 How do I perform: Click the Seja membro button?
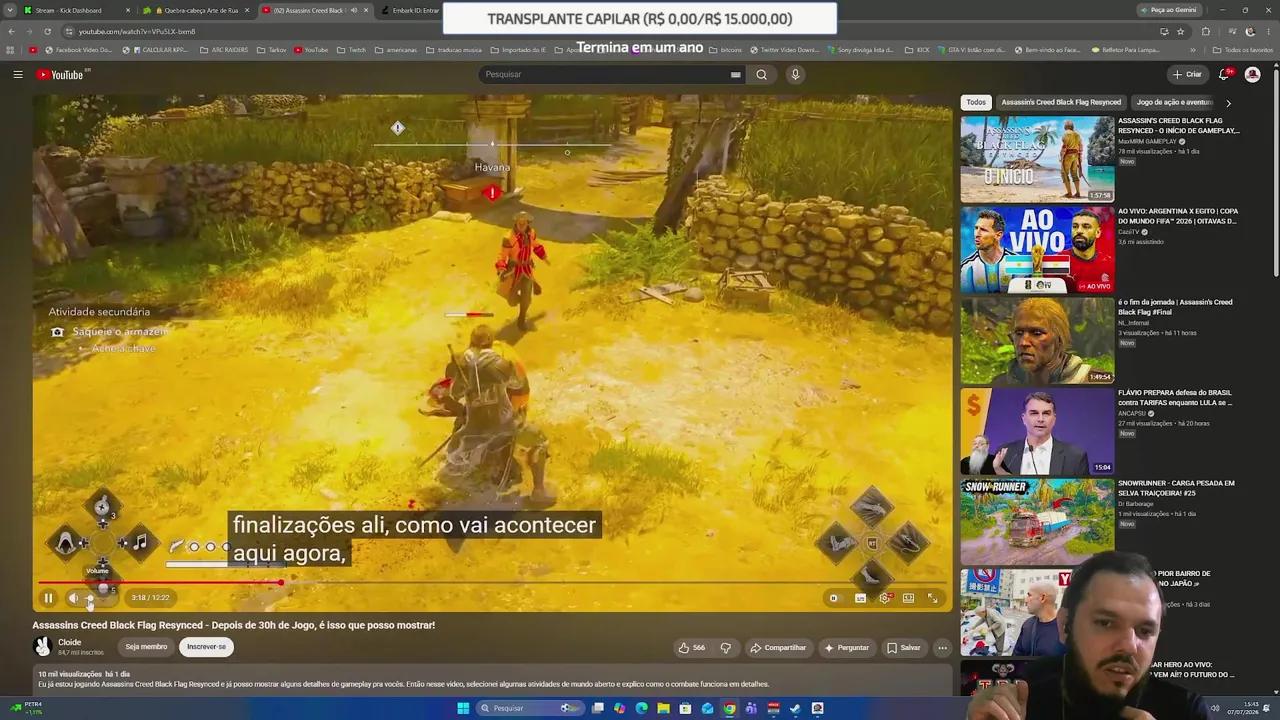coord(146,647)
